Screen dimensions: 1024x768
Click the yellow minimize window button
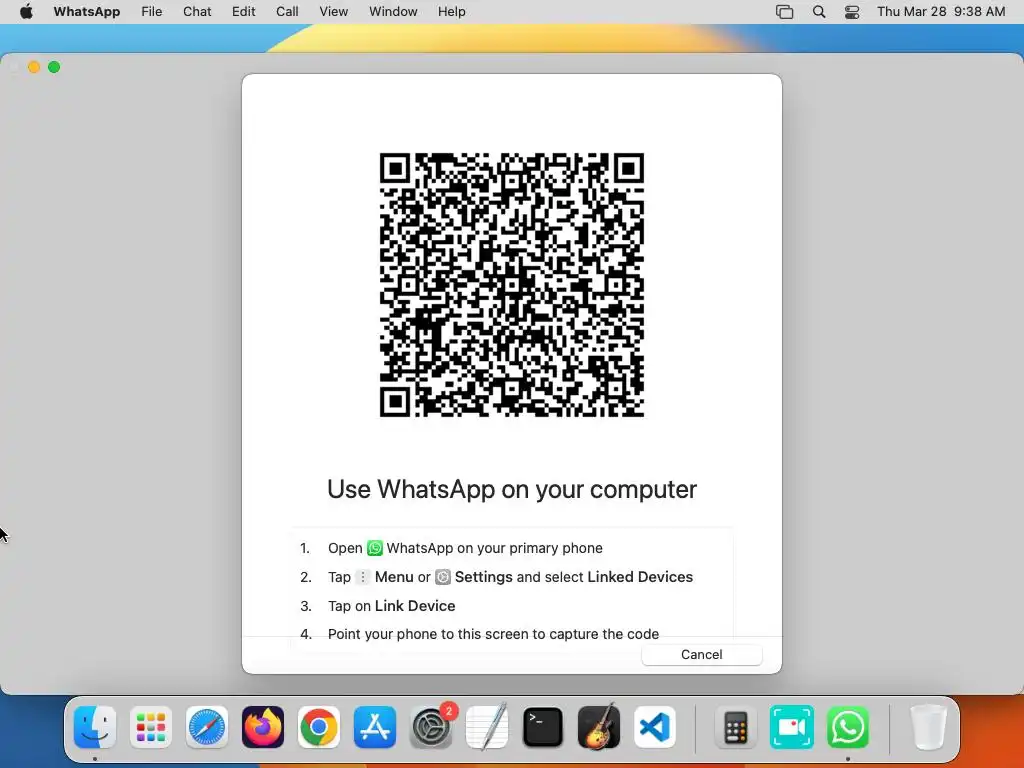(x=34, y=67)
